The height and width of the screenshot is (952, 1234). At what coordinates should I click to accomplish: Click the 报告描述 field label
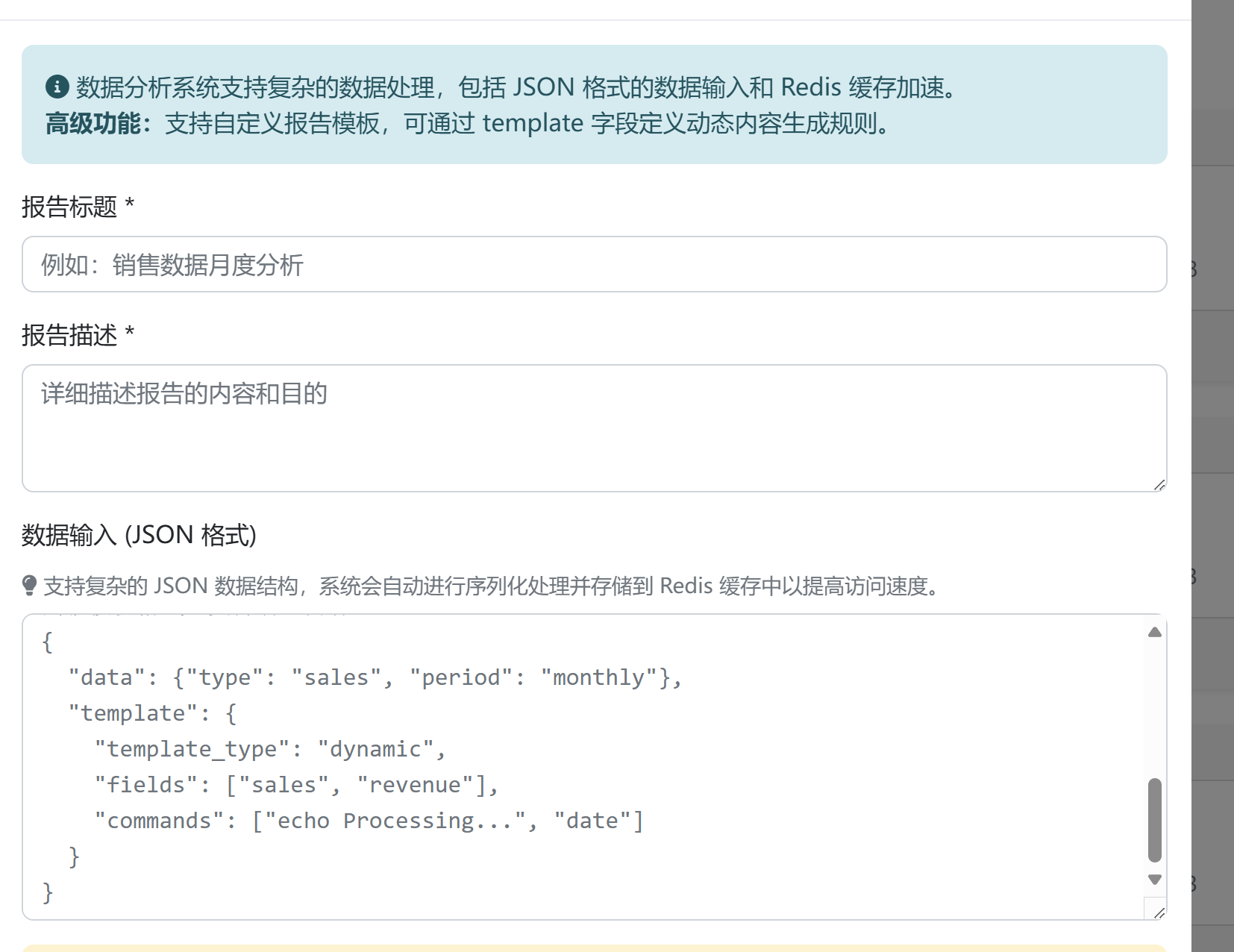click(x=69, y=336)
